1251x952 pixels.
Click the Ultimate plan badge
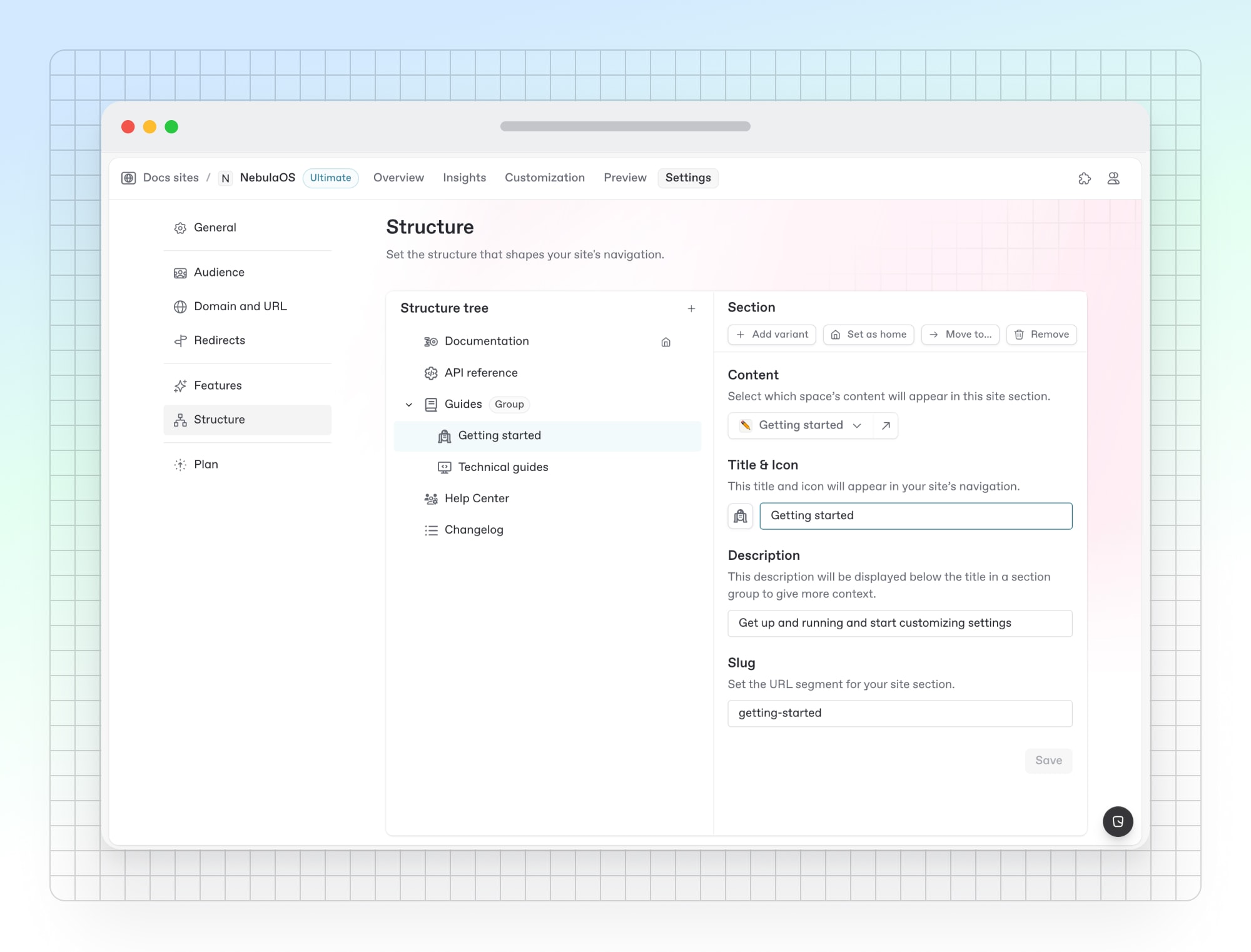tap(330, 178)
